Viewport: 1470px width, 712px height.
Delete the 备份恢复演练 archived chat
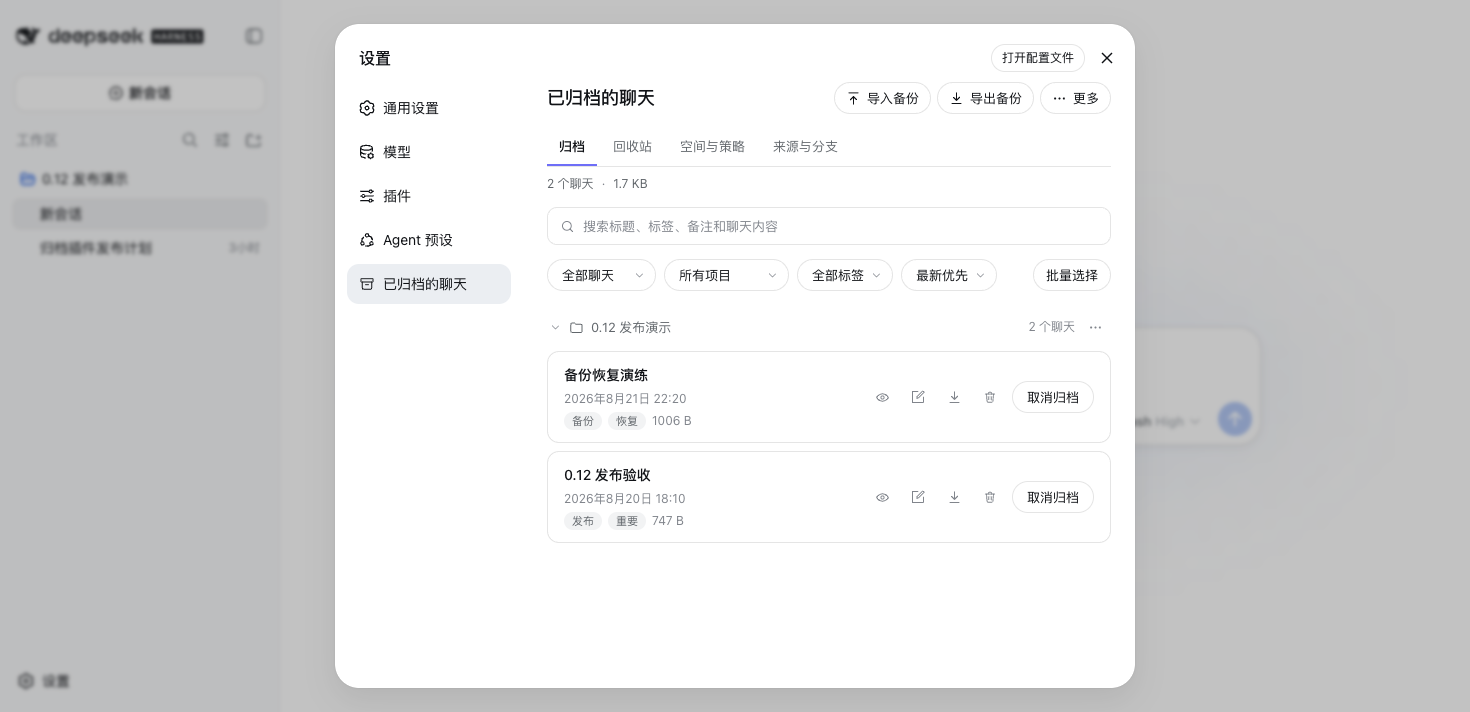pos(990,397)
